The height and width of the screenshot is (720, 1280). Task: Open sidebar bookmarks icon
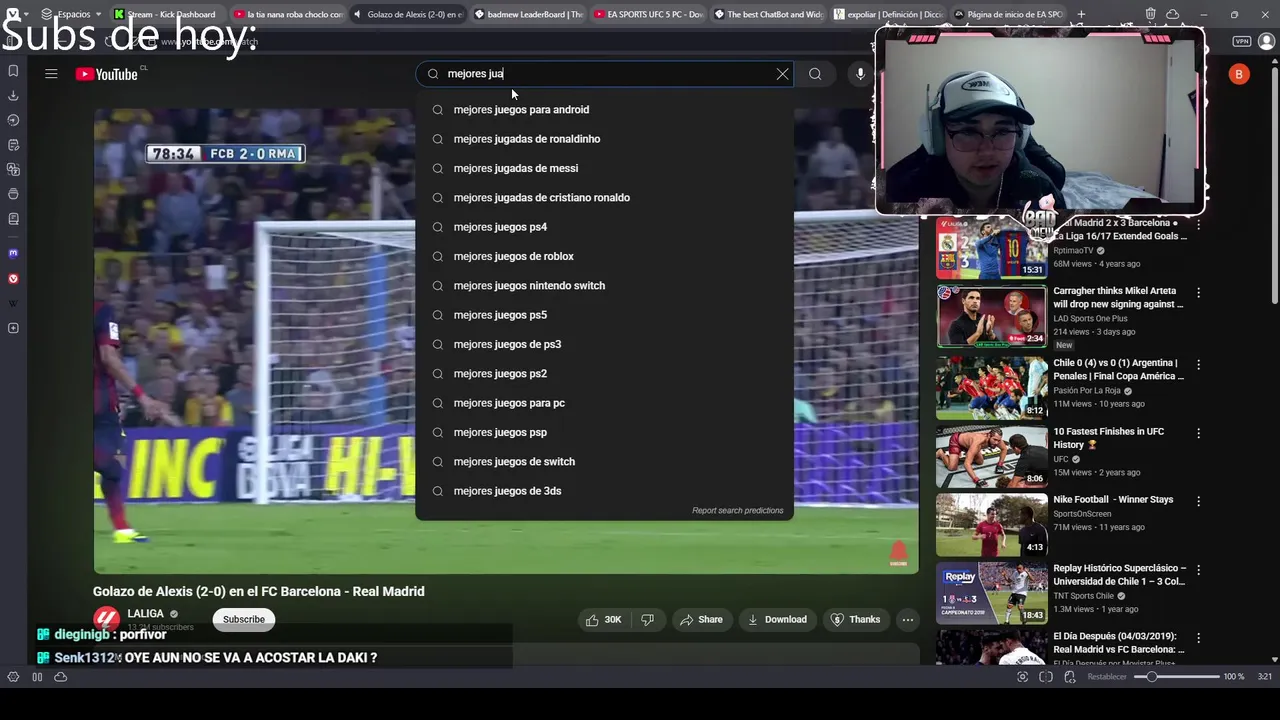pyautogui.click(x=13, y=71)
